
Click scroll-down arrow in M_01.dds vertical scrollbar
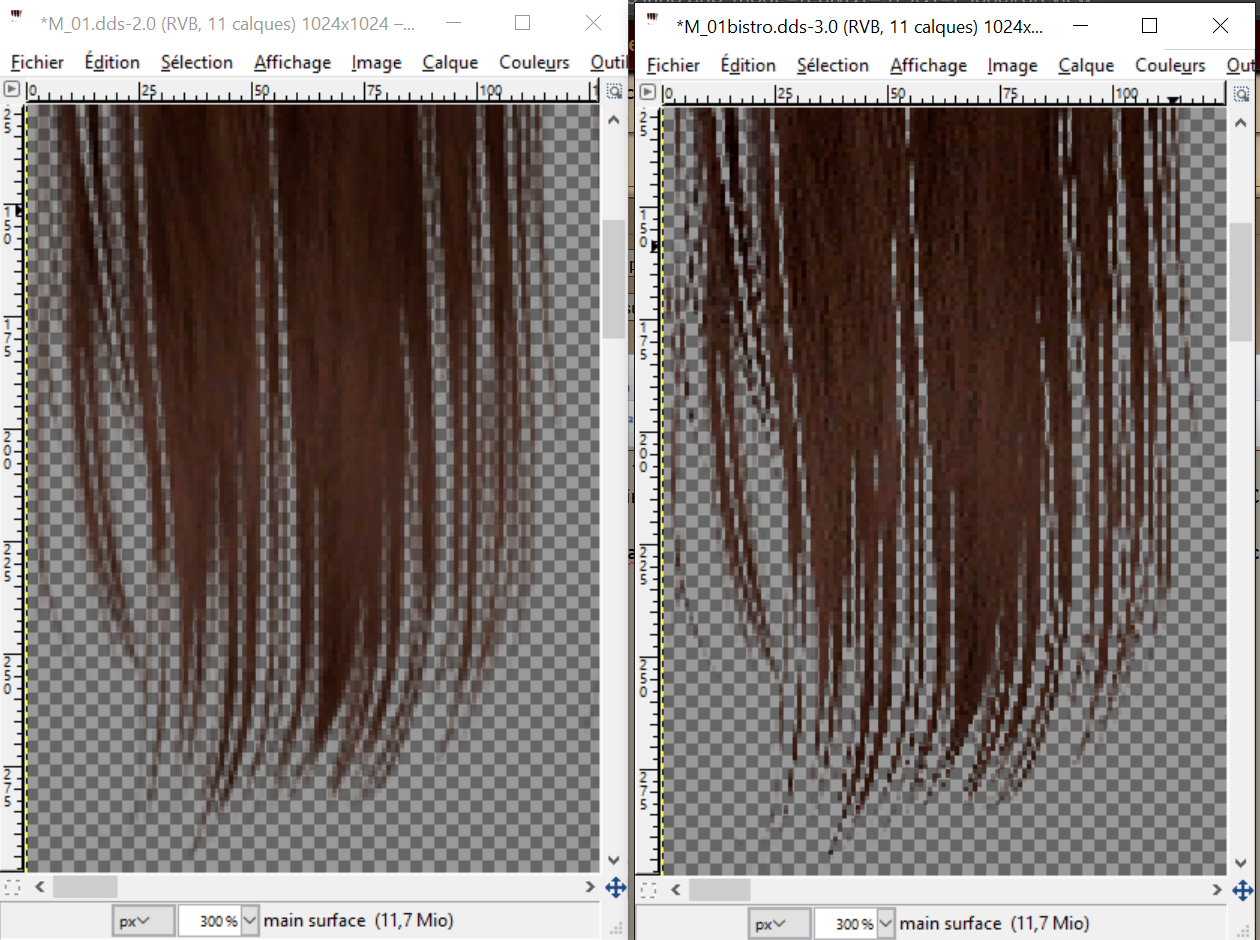pos(614,860)
